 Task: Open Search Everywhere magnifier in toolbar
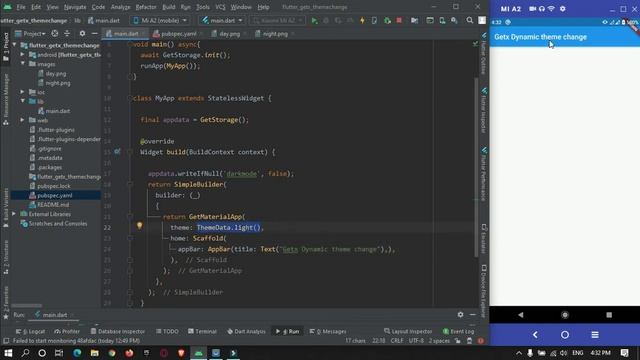click(470, 20)
